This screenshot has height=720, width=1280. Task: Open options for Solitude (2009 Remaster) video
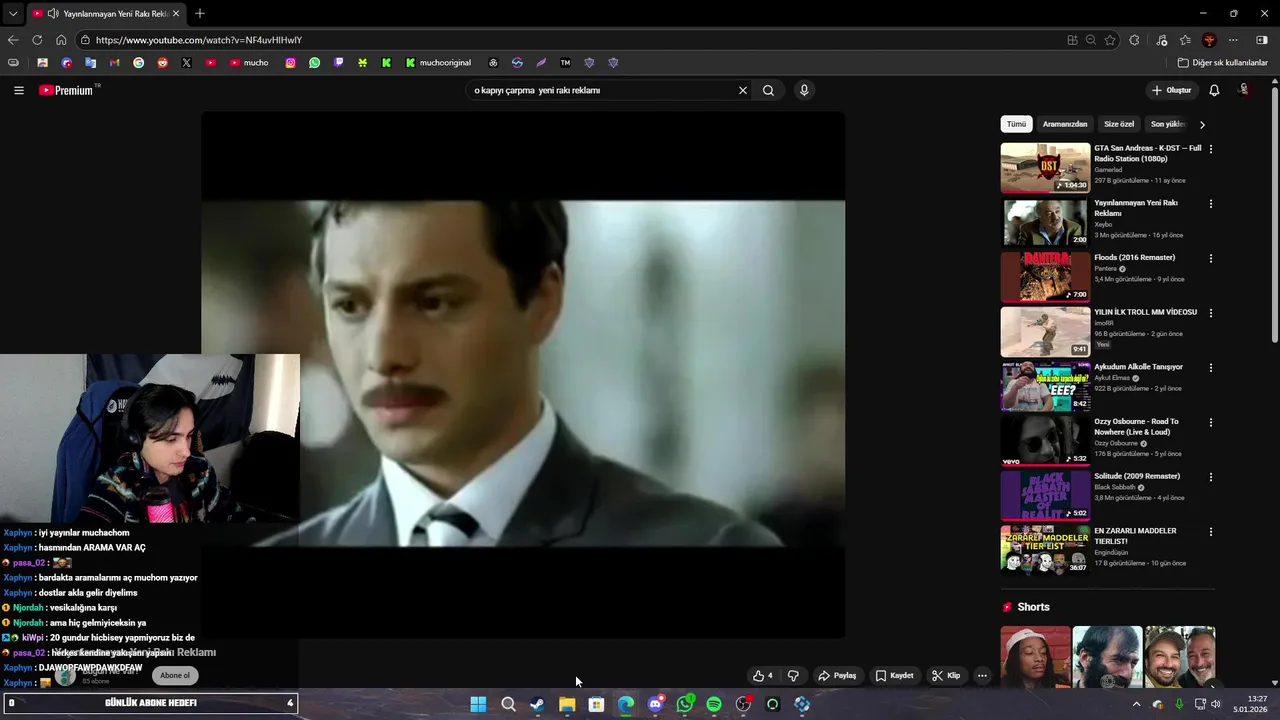click(x=1211, y=477)
